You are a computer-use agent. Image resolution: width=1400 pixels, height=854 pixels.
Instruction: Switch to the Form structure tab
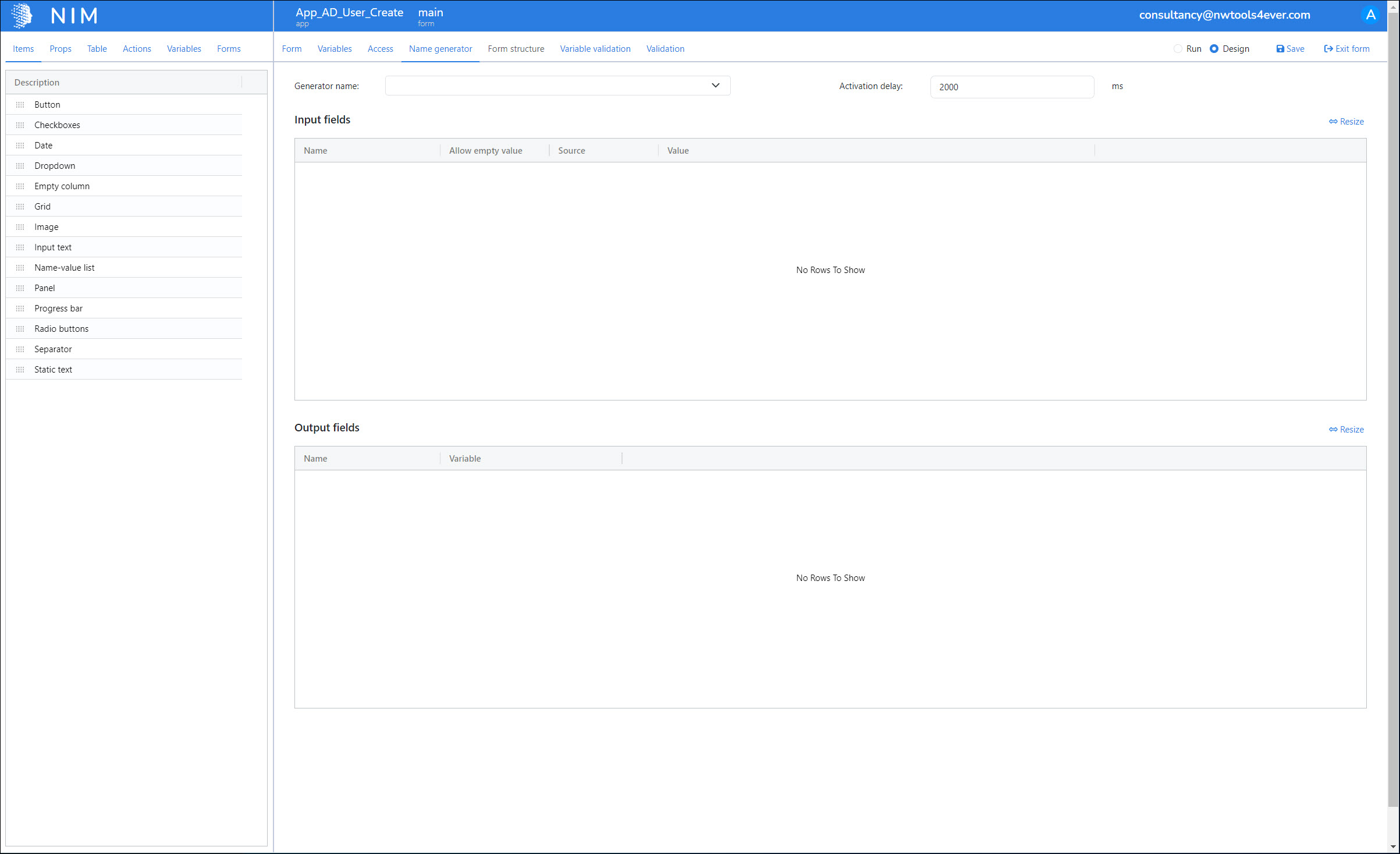516,49
